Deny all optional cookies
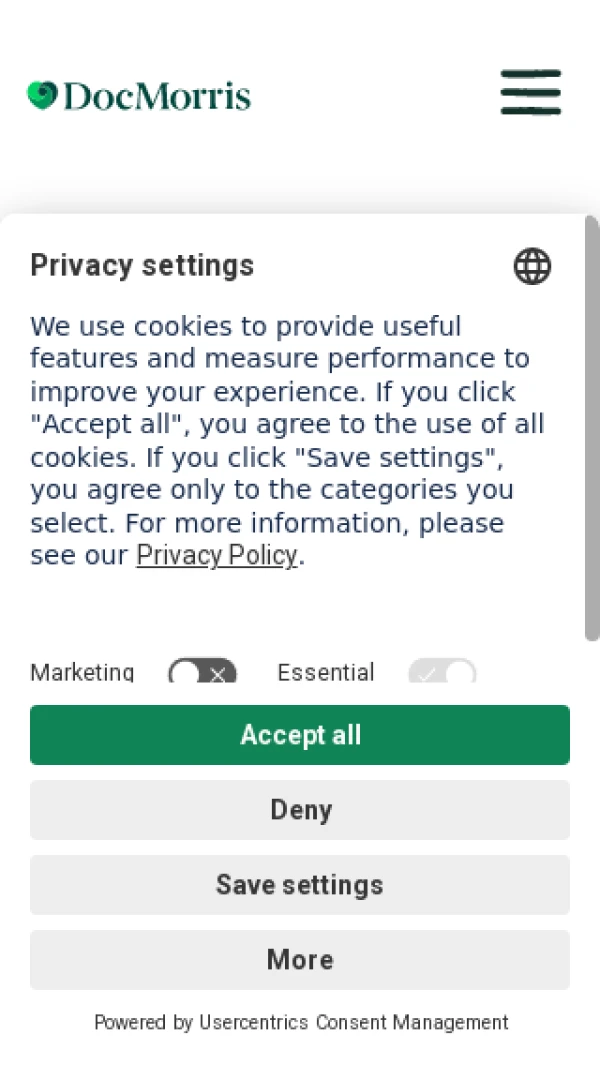The height and width of the screenshot is (1065, 600). coord(300,810)
